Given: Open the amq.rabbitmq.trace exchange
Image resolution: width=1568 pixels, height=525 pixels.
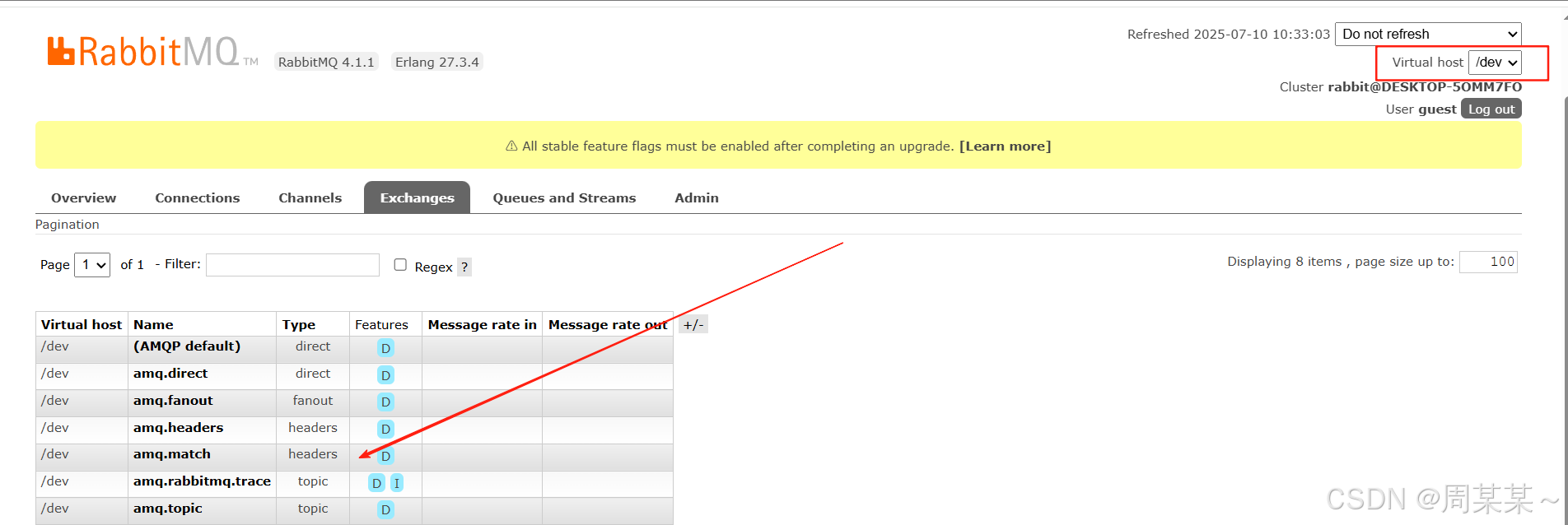Looking at the screenshot, I should coord(202,481).
